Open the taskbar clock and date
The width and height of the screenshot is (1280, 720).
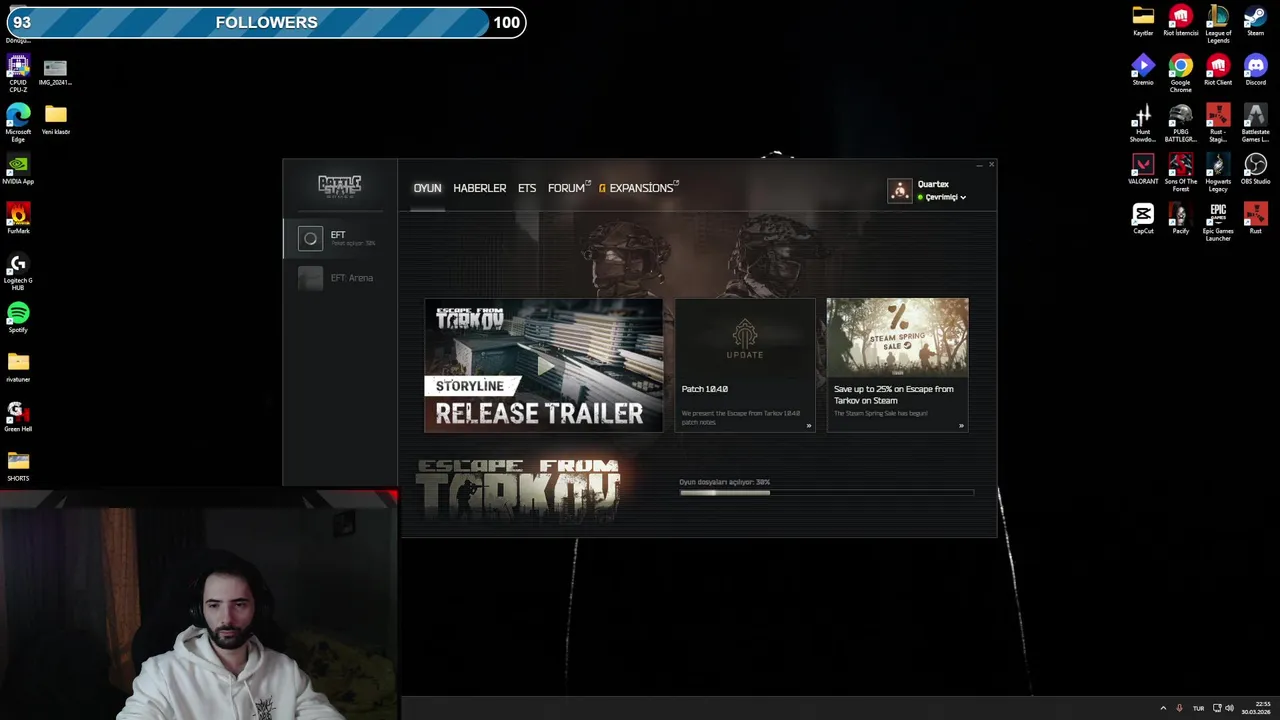1255,708
